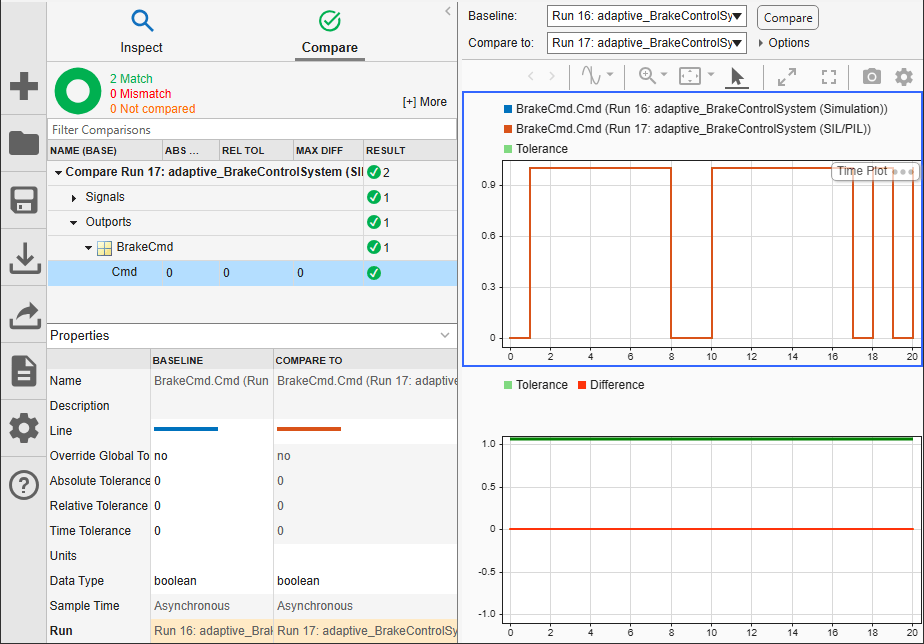Collapse the left panel with the chevron arrow
Image resolution: width=924 pixels, height=644 pixels.
pos(448,11)
